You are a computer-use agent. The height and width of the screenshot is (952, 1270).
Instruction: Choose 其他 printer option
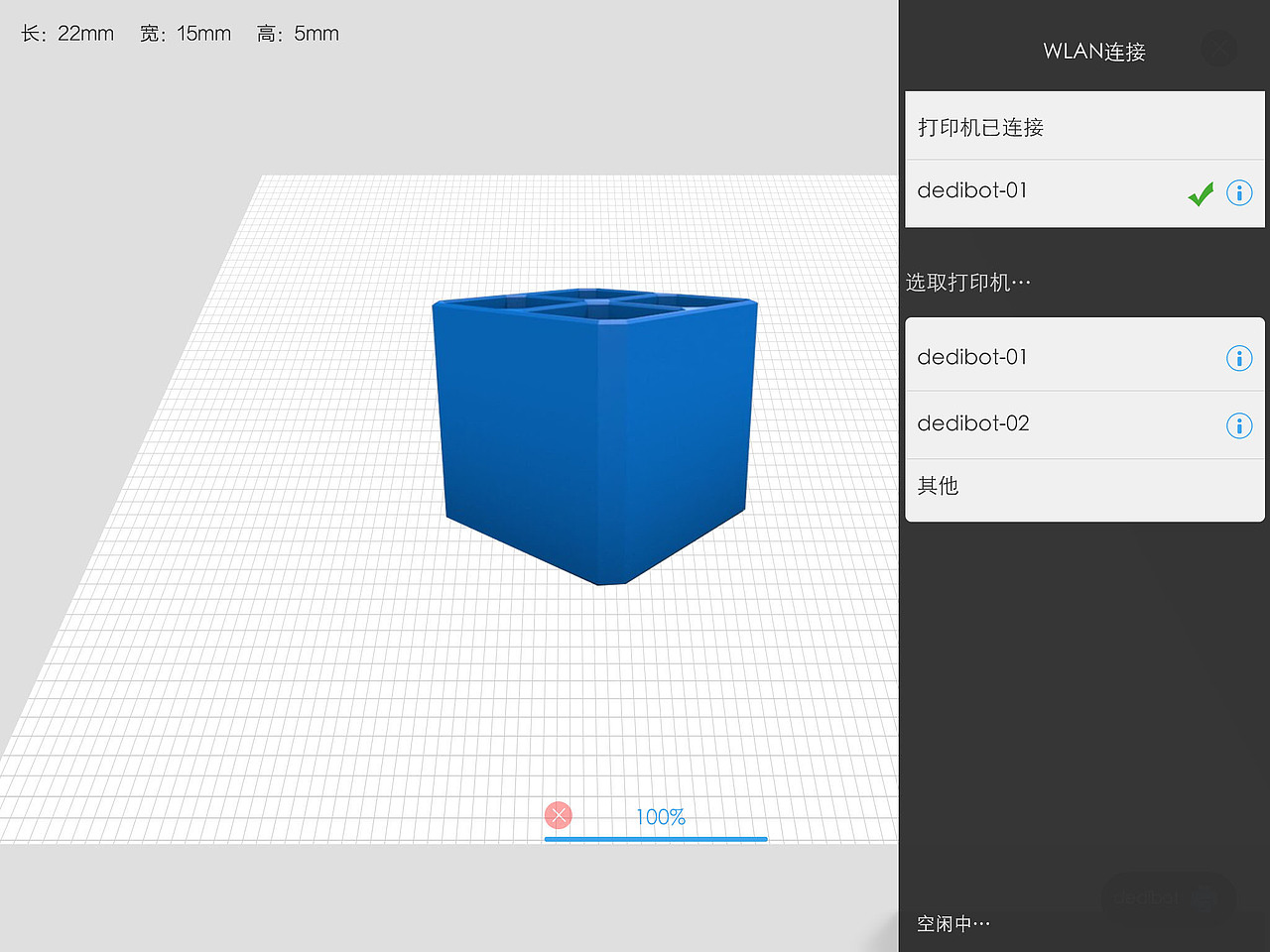click(1084, 489)
